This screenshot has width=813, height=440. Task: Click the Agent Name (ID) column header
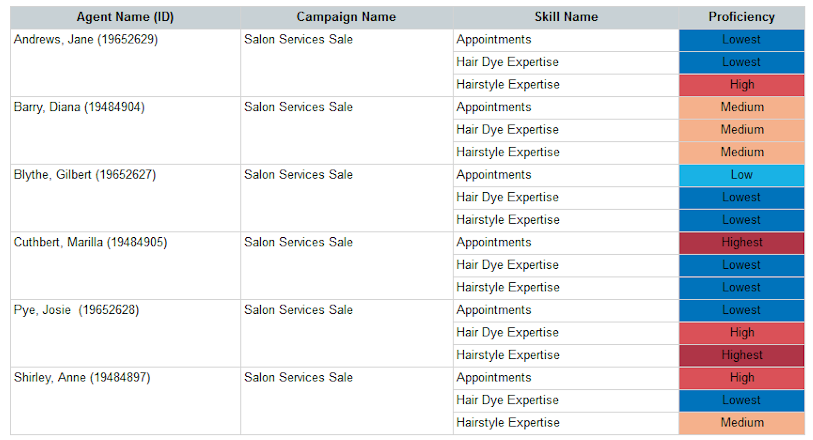pos(125,17)
